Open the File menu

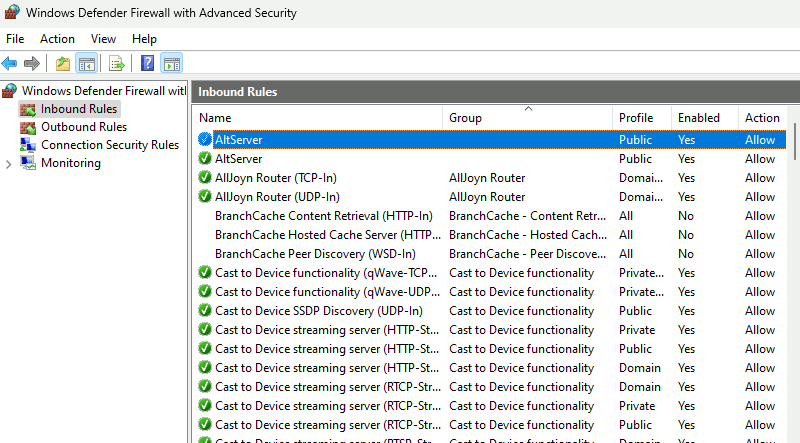(x=15, y=39)
